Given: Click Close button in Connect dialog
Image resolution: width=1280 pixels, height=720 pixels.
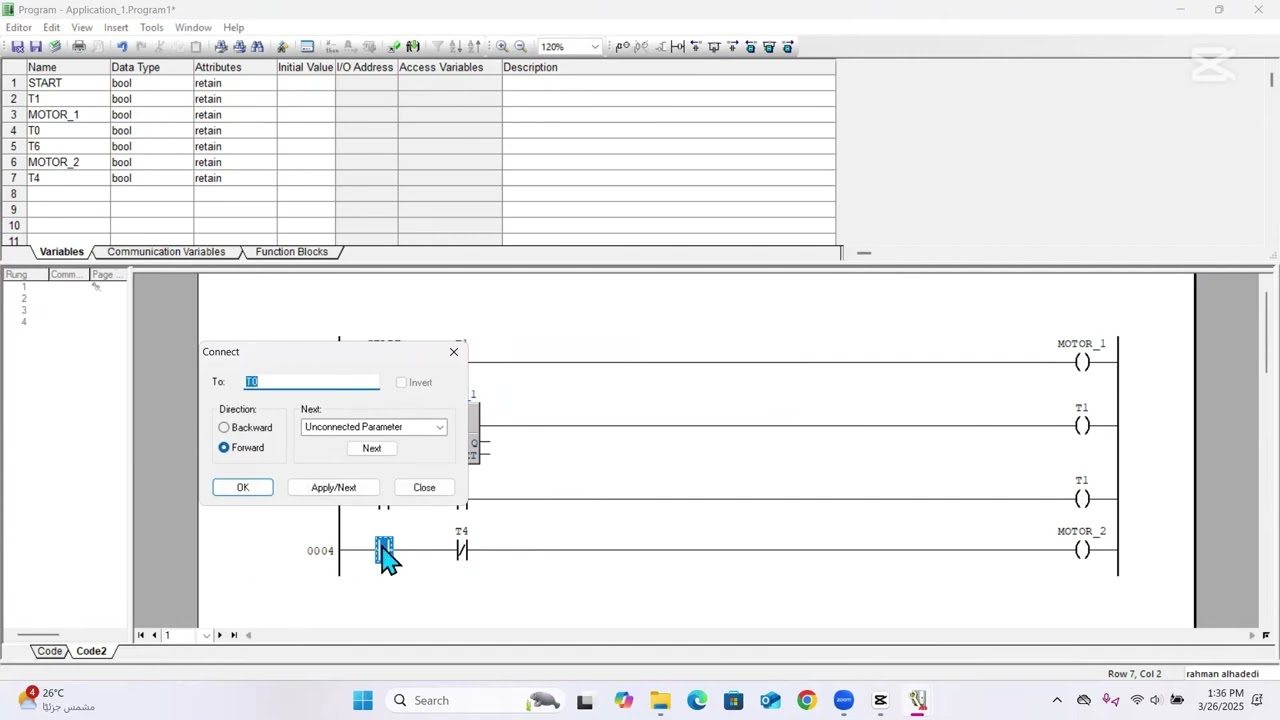Looking at the screenshot, I should (x=424, y=487).
